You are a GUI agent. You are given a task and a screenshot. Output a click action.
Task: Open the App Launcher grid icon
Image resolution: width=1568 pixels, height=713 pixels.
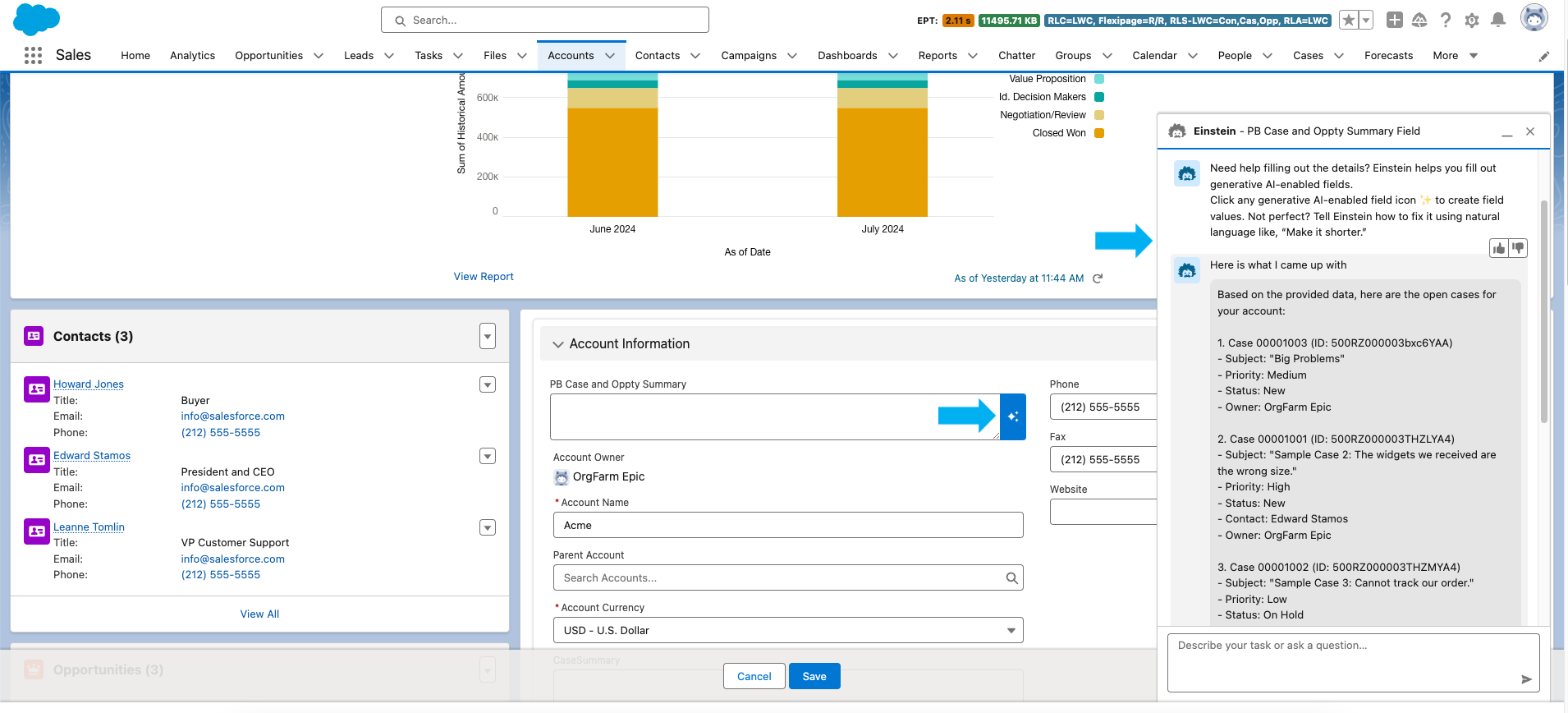[33, 55]
